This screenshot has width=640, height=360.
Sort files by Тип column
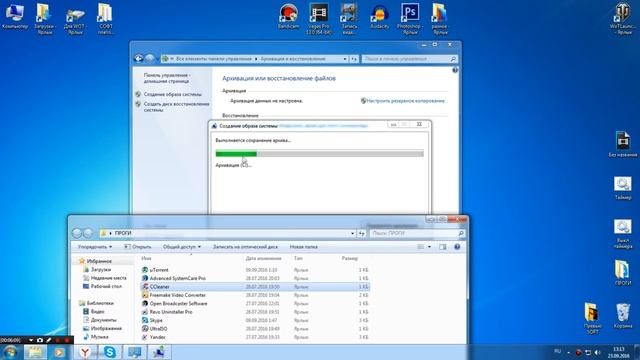point(298,258)
